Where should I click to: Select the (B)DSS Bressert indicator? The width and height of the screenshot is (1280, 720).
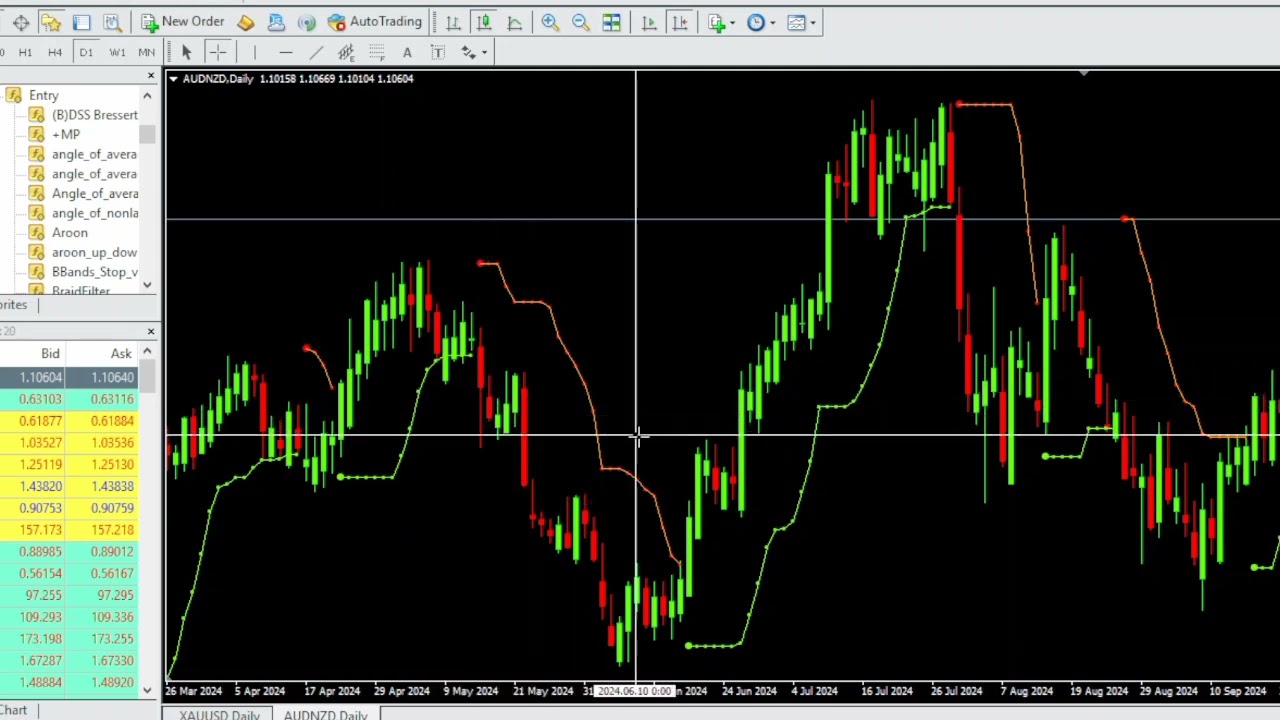tap(95, 115)
